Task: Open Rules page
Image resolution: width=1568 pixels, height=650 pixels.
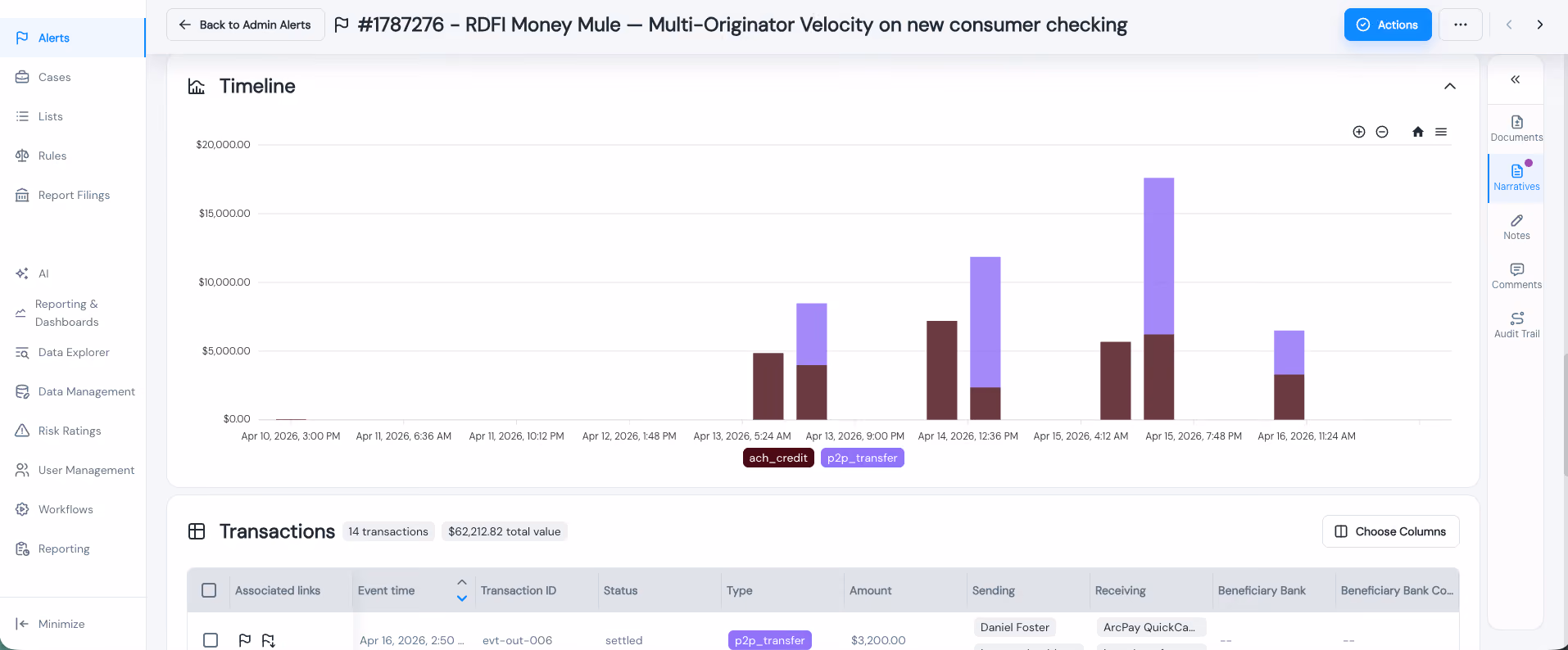Action: [72, 156]
